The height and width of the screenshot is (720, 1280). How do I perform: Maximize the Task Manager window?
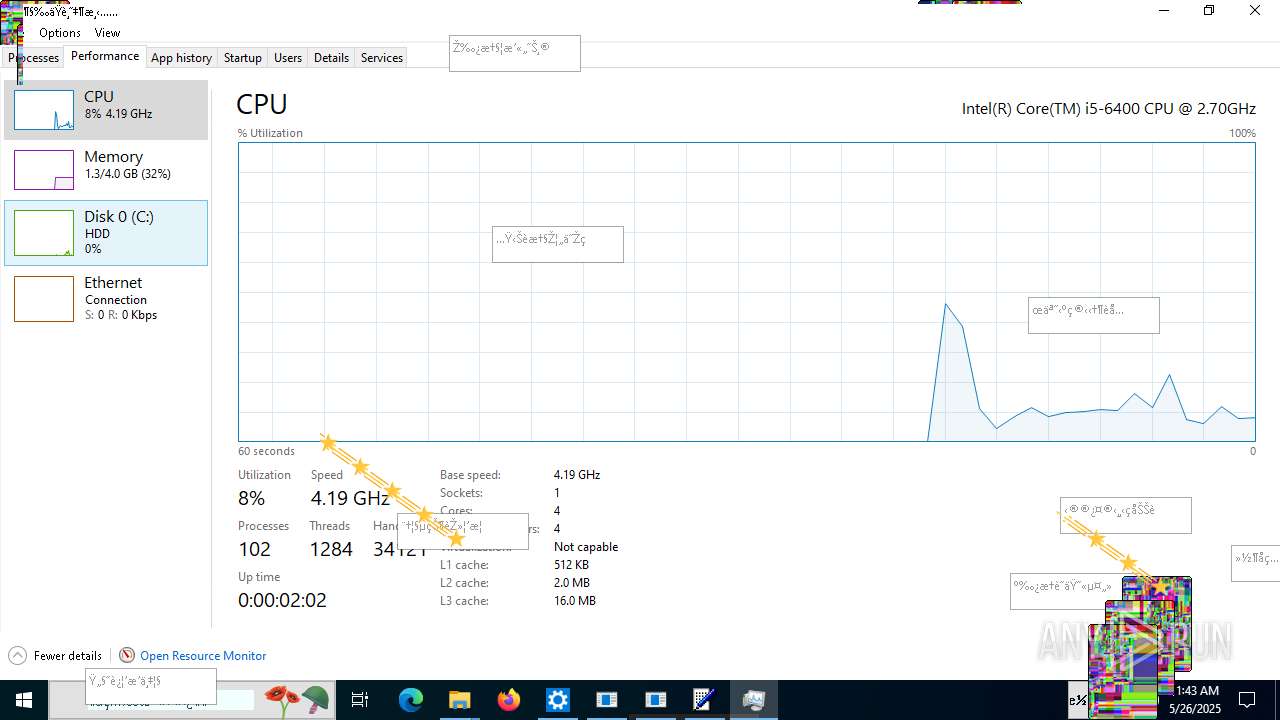1209,11
